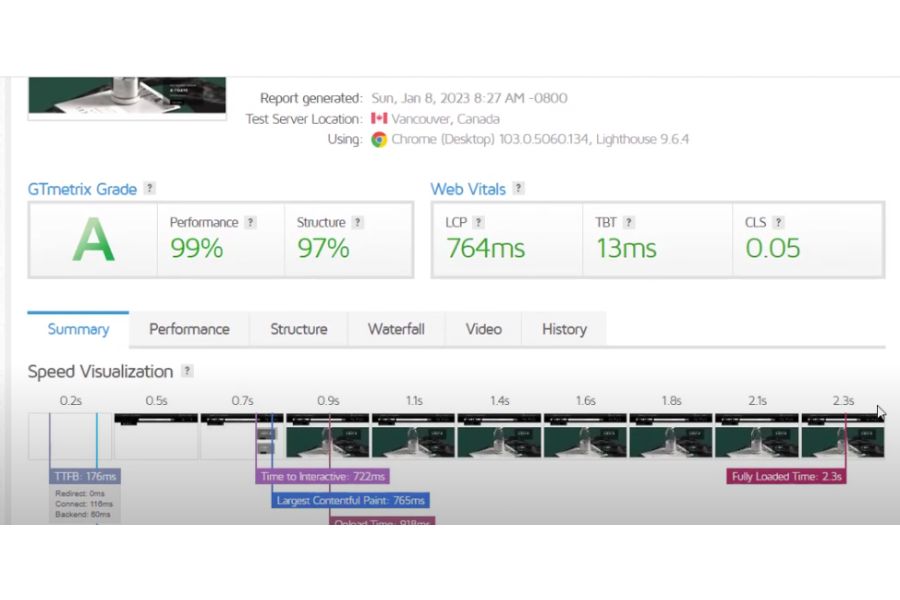The height and width of the screenshot is (600, 900).
Task: Click the help icon beside GTmetrix Grade
Action: (x=150, y=188)
